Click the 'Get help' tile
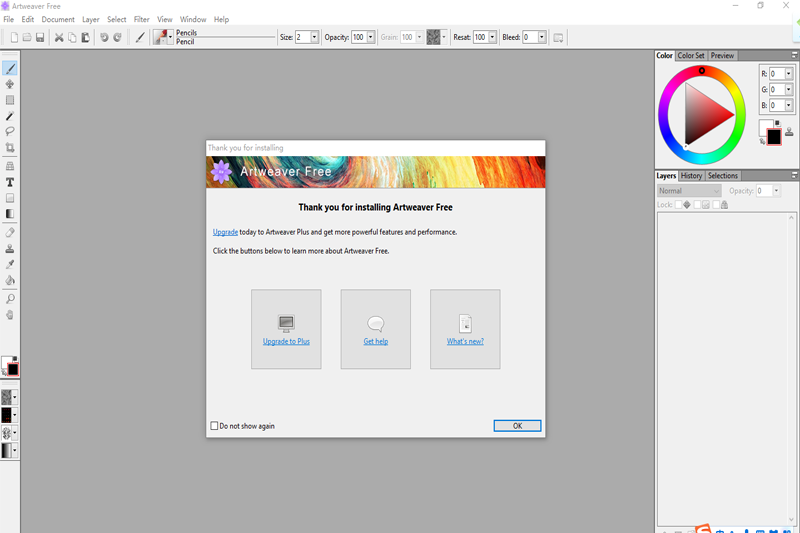 tap(376, 329)
